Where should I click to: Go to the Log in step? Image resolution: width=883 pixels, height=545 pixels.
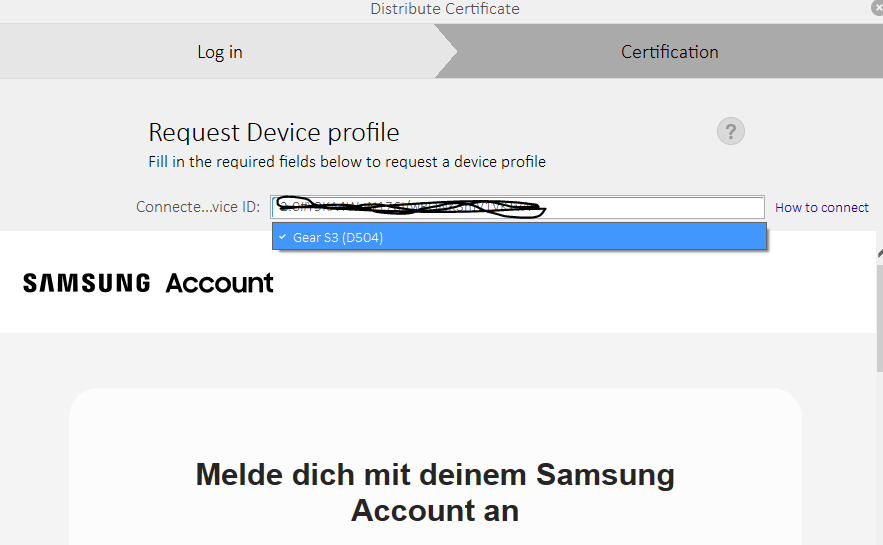pos(220,52)
